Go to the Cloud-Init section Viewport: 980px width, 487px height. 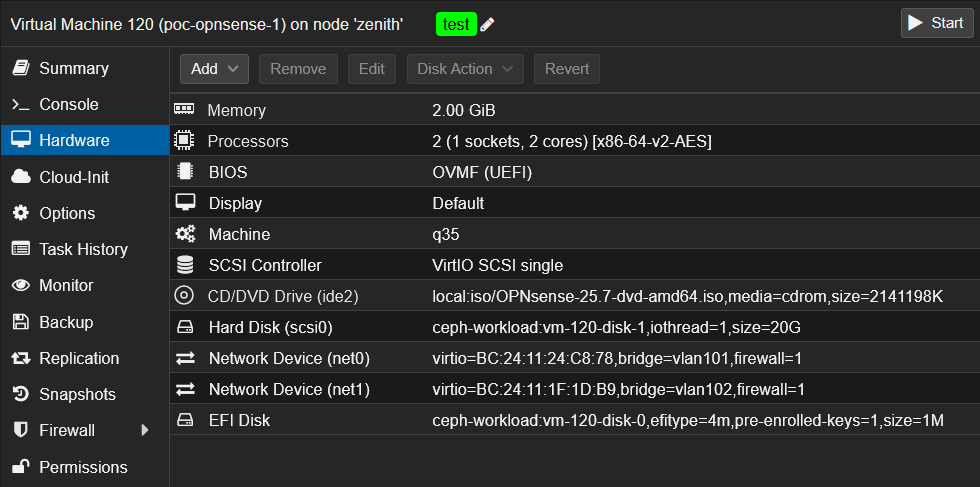73,177
